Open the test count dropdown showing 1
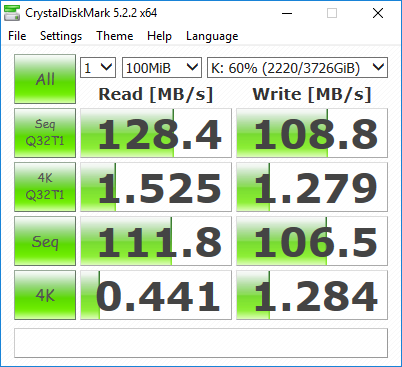 click(x=98, y=68)
